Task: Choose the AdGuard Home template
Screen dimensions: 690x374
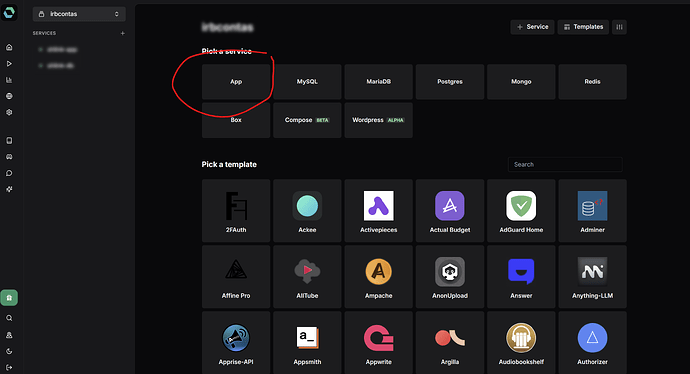Action: [521, 211]
